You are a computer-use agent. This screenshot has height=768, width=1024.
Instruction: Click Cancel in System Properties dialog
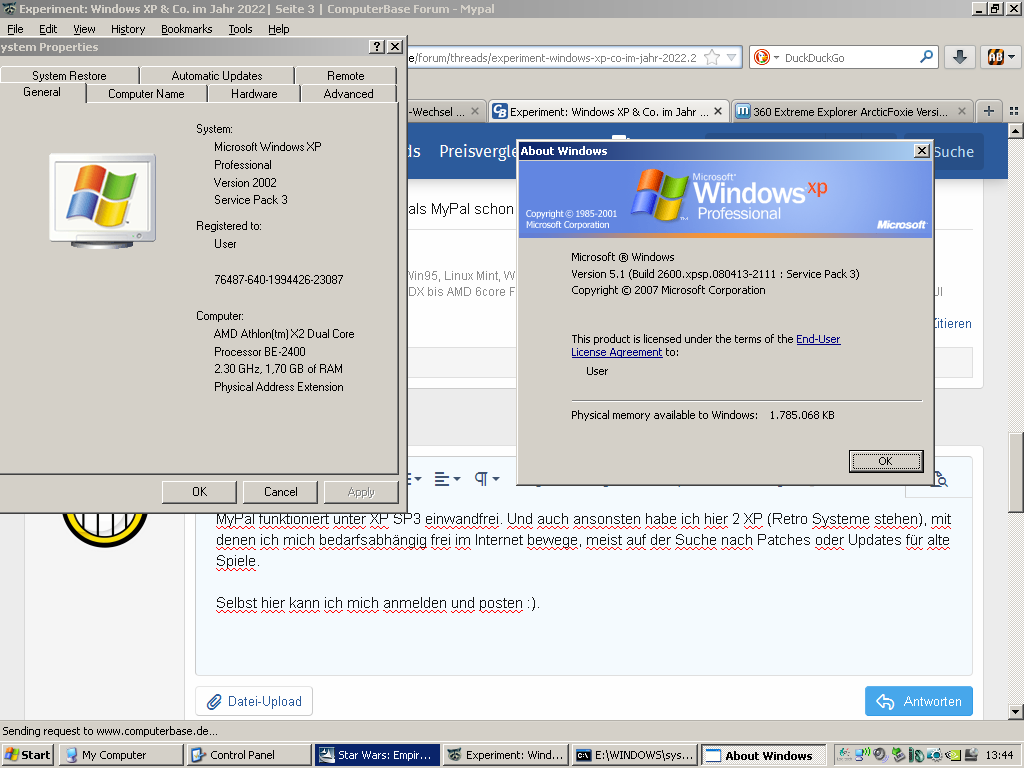point(280,492)
